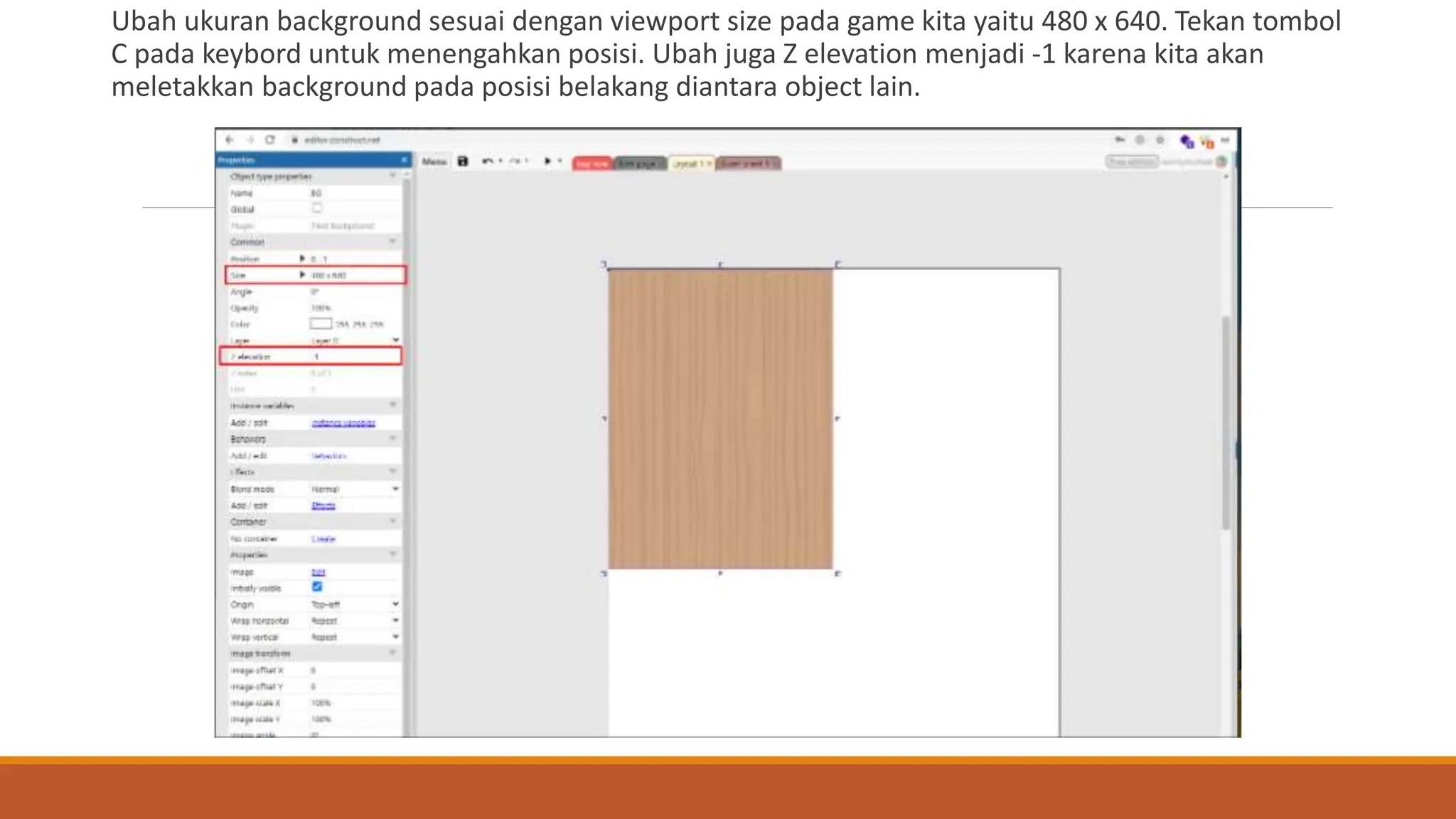The height and width of the screenshot is (819, 1456).
Task: Click the Image offset Y value
Action: (x=354, y=687)
